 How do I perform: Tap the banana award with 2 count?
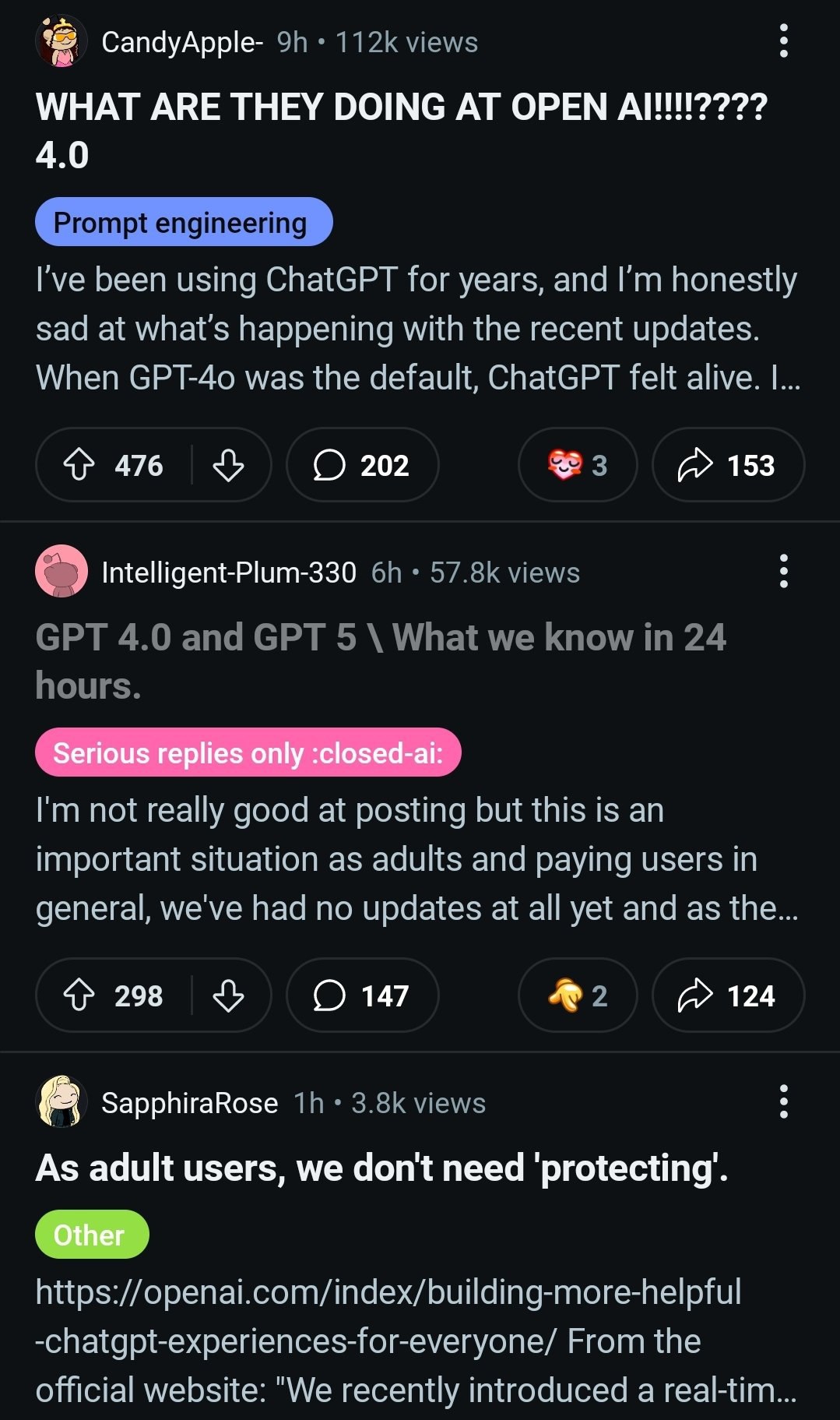coord(577,995)
